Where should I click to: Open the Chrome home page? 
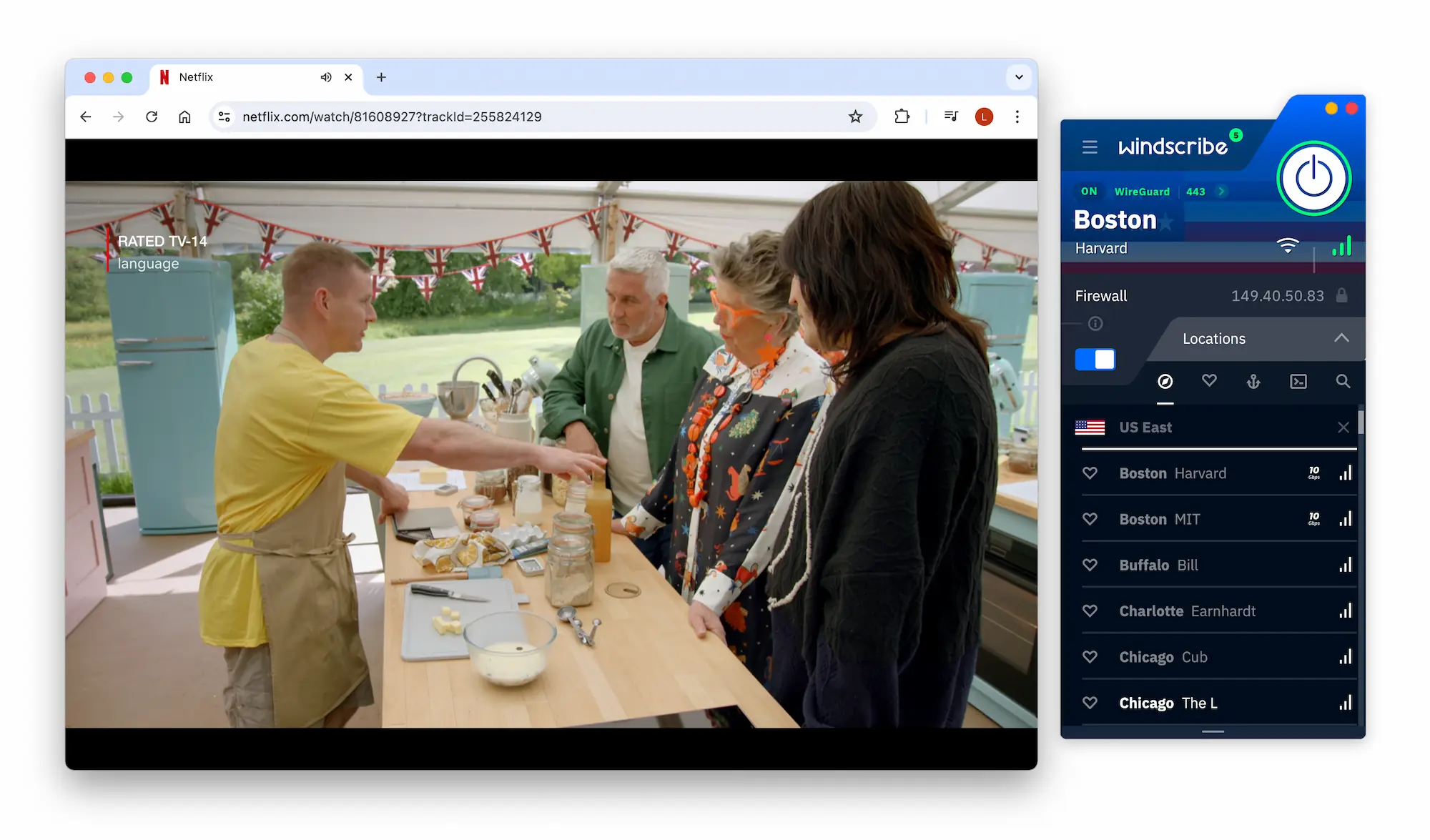(x=184, y=117)
